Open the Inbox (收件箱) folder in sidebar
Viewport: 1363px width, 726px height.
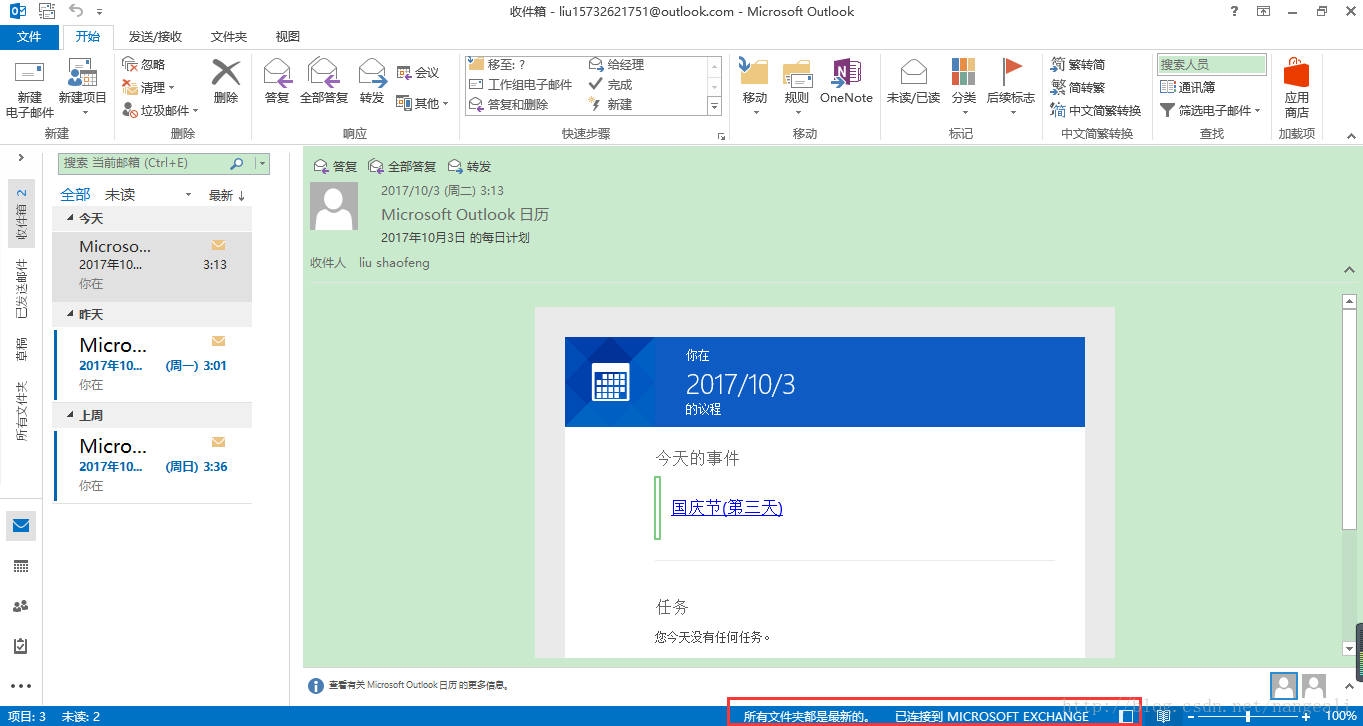point(22,214)
